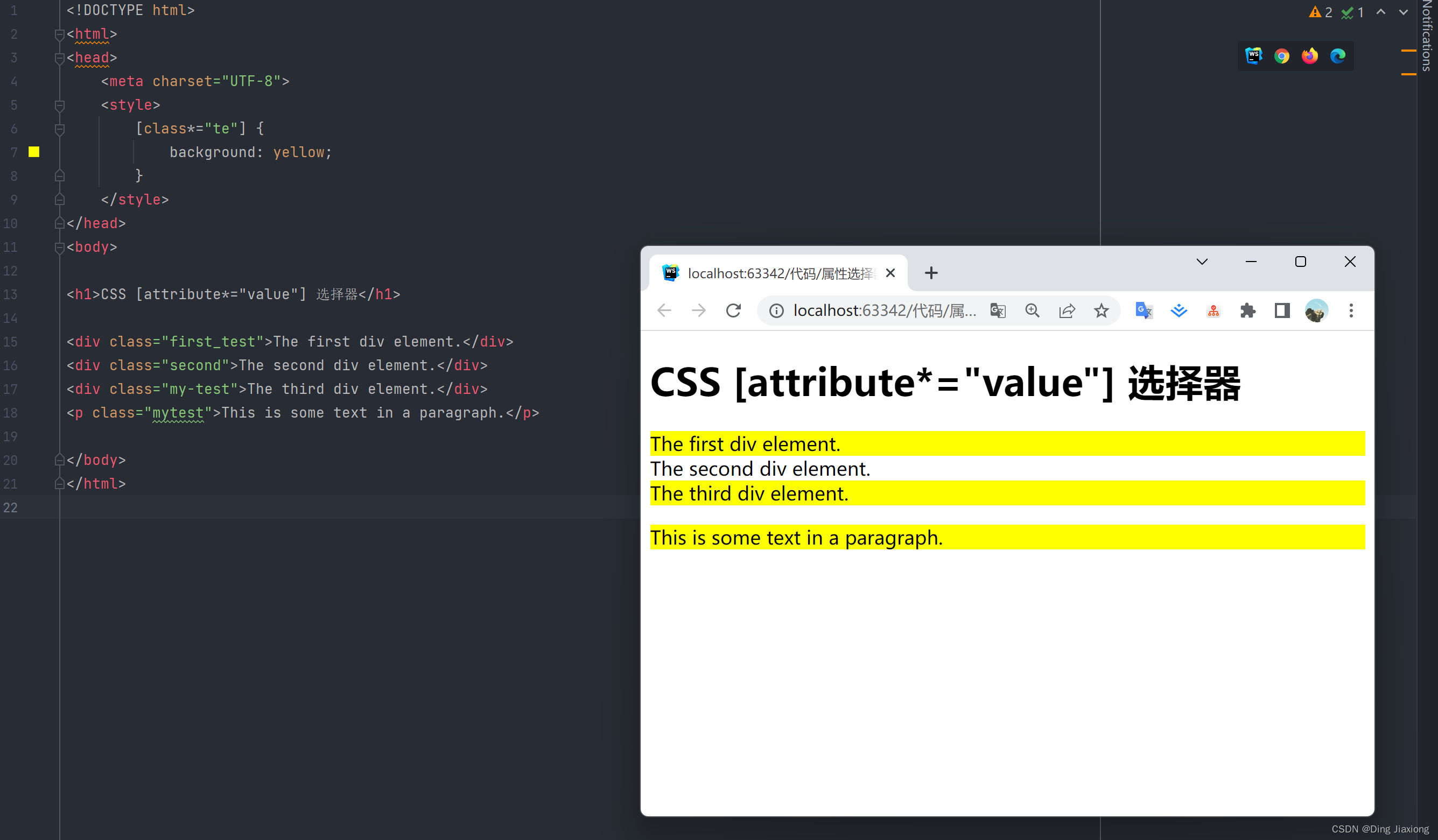
Task: Click 'The third div element.' text in browser
Action: [749, 493]
